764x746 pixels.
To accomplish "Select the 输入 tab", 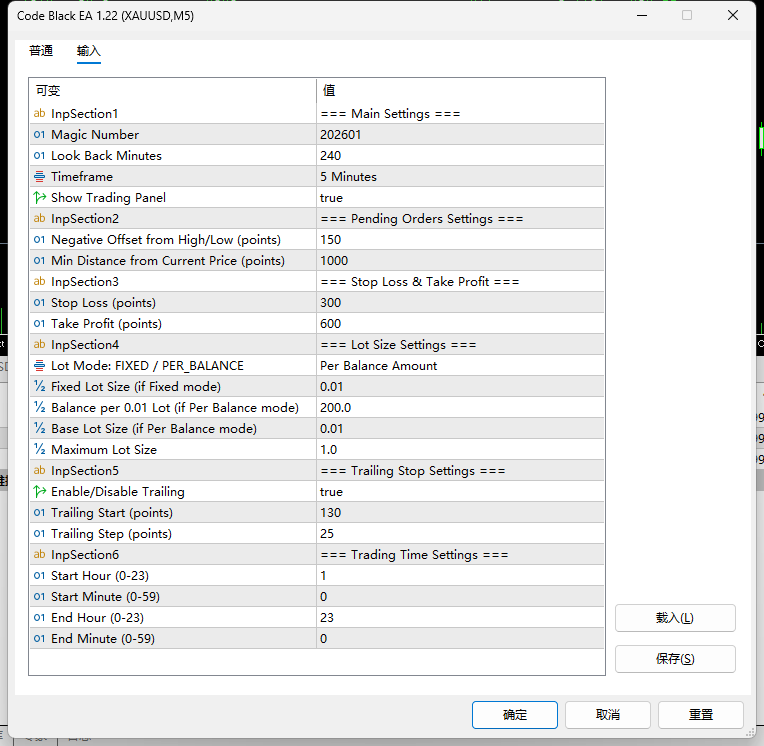I will (x=89, y=51).
